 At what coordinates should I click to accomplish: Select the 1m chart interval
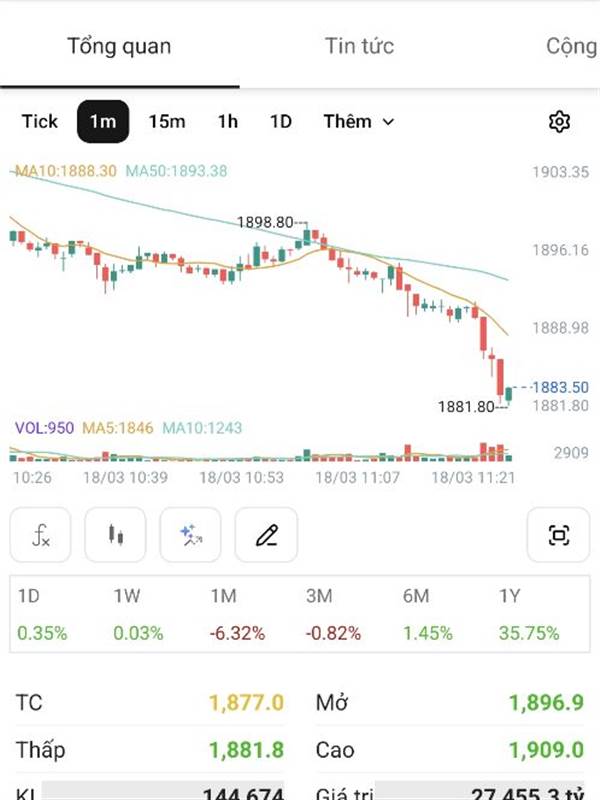tap(103, 122)
